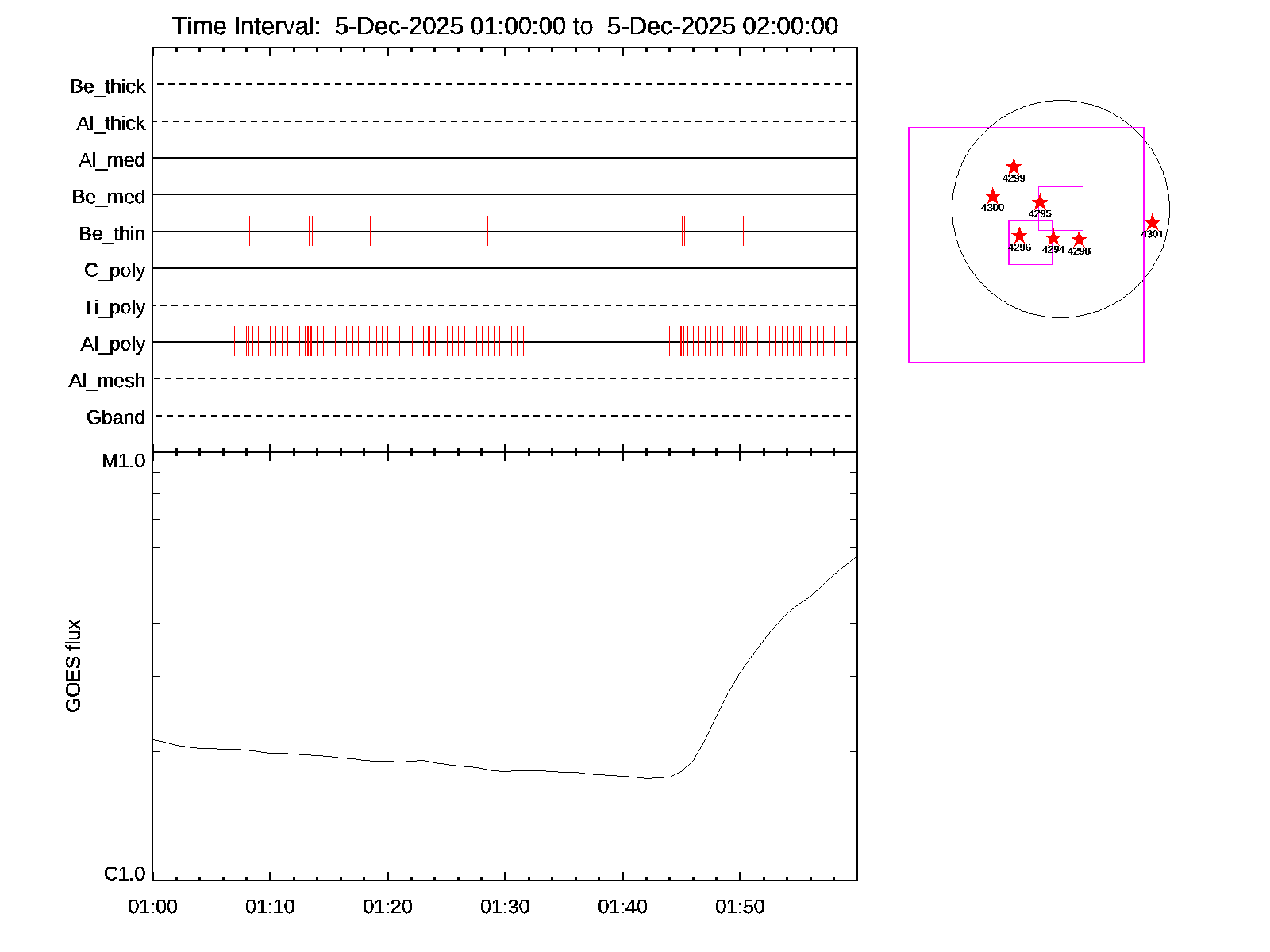Select the red star for region 4296

pyautogui.click(x=1019, y=236)
